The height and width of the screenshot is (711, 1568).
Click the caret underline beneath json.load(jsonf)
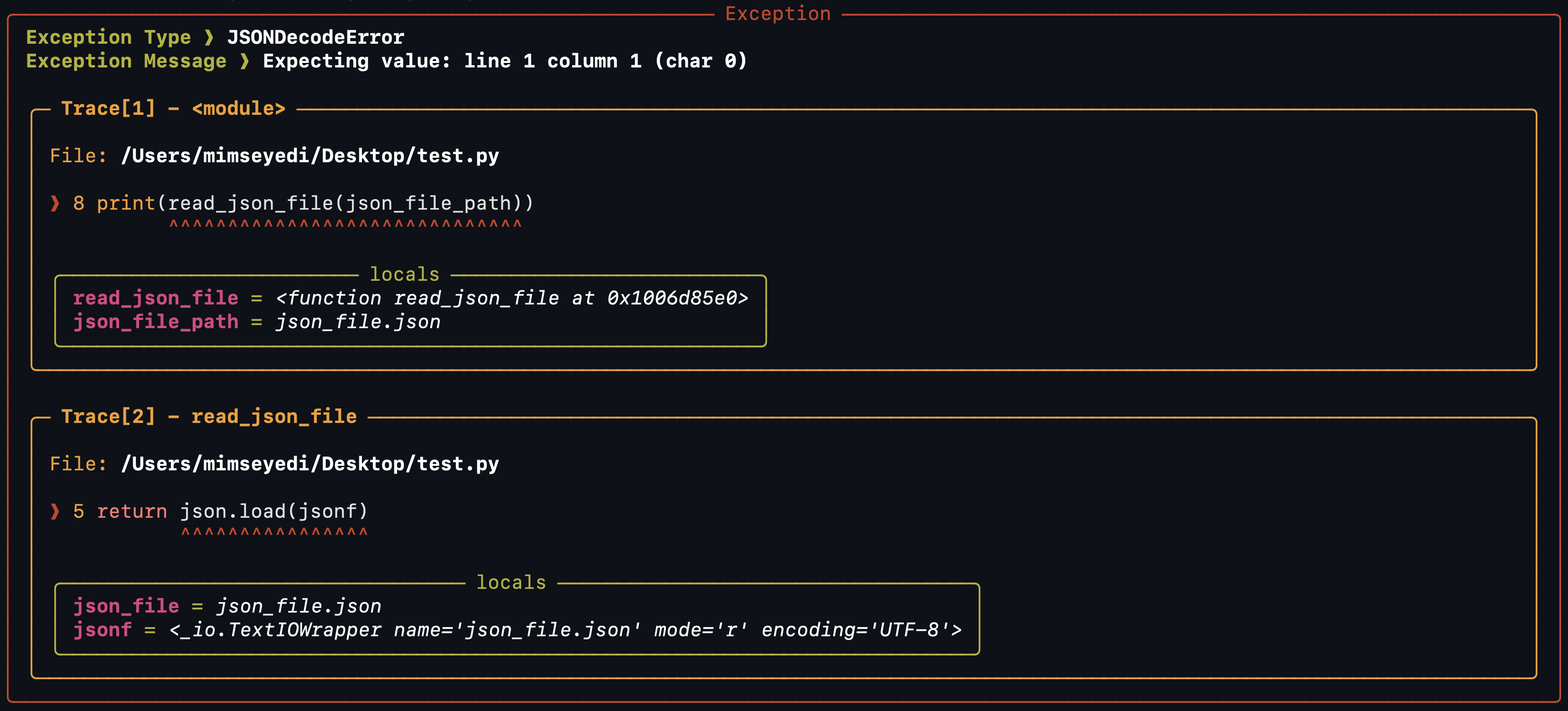coord(274,533)
